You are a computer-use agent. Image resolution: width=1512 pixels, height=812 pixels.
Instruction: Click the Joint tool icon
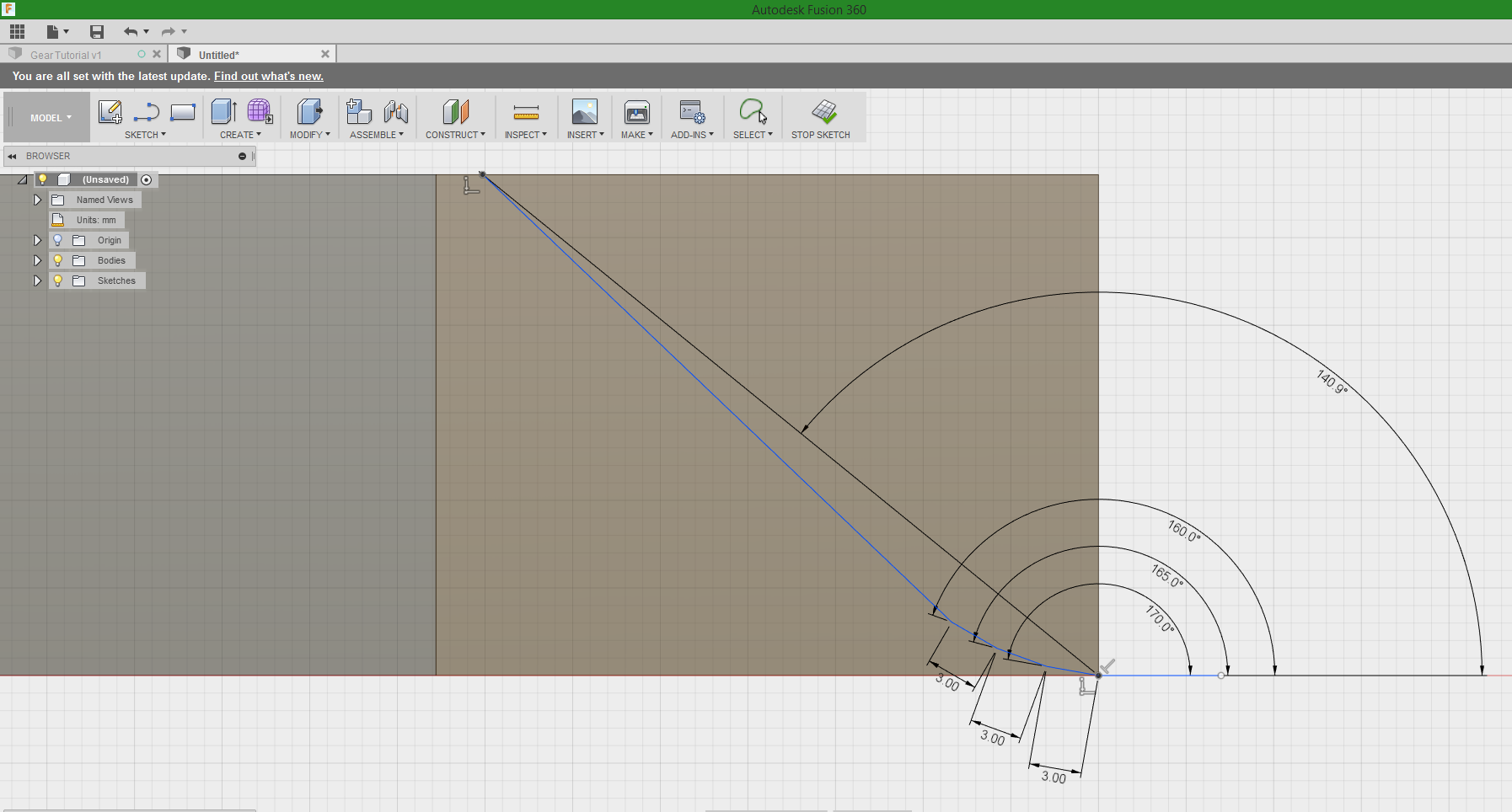click(396, 112)
